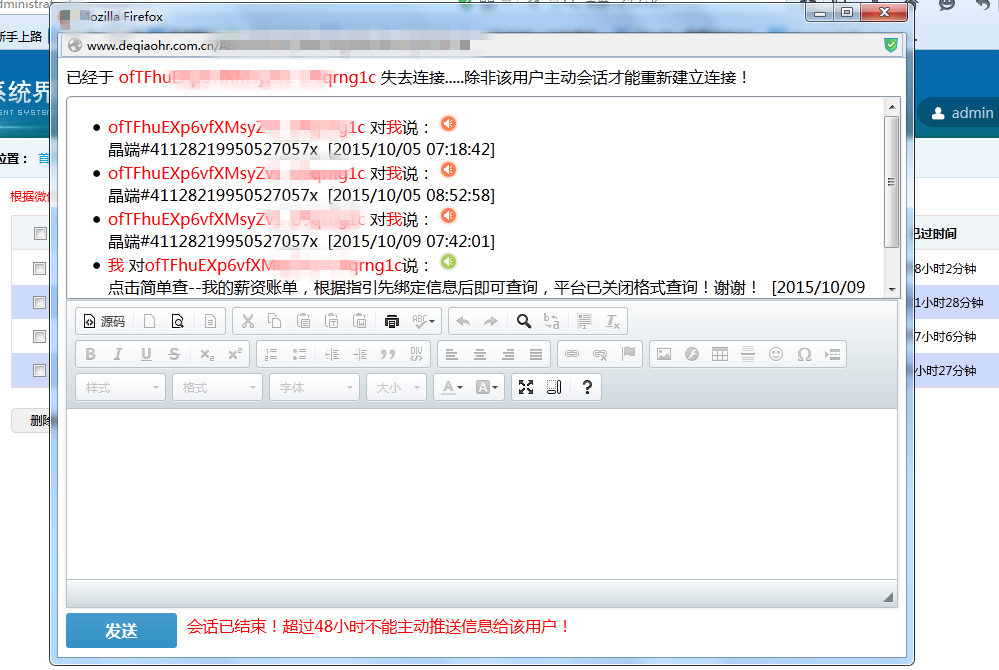
Task: Toggle Italic formatting
Action: [118, 355]
